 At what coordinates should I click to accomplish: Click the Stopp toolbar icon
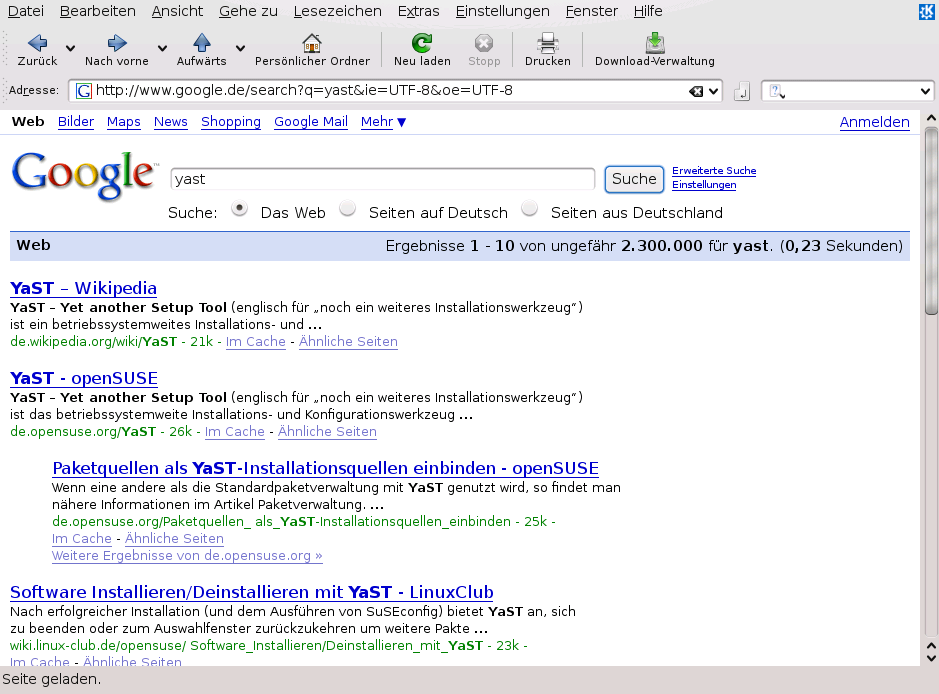coord(484,43)
